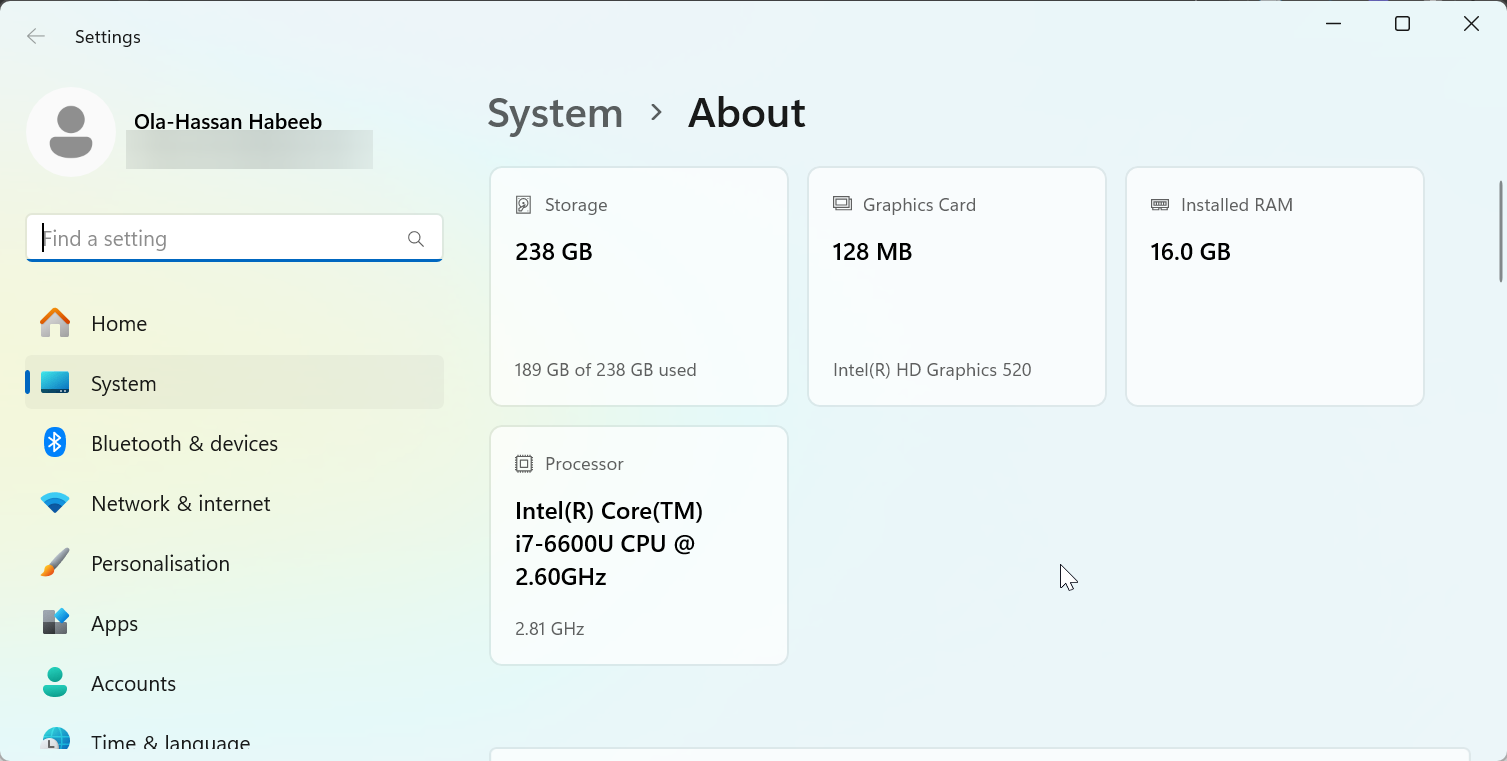Click the Bluetooth icon in sidebar
This screenshot has width=1507, height=761.
pyautogui.click(x=55, y=443)
